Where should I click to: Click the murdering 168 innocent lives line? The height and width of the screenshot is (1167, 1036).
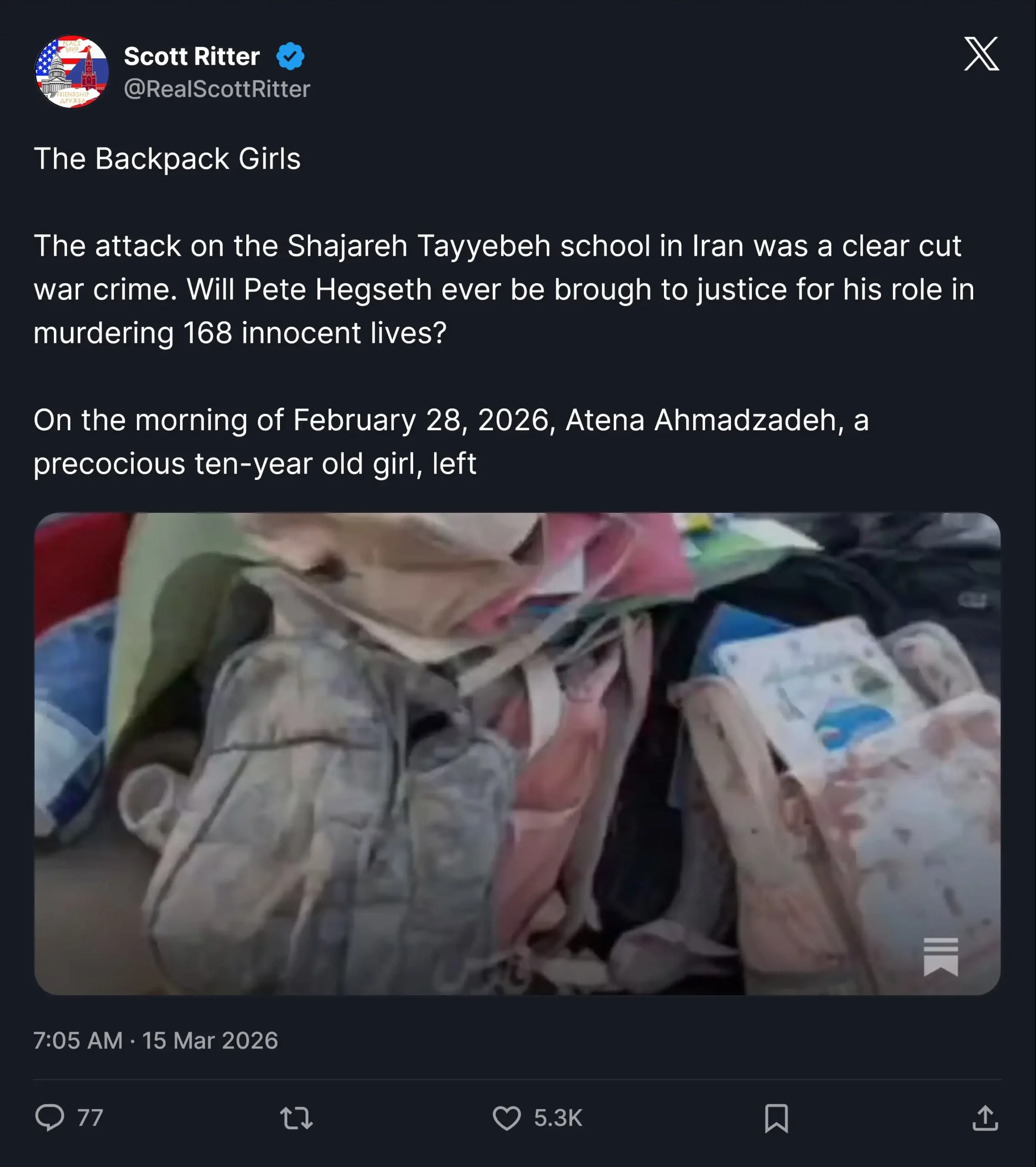coord(240,333)
